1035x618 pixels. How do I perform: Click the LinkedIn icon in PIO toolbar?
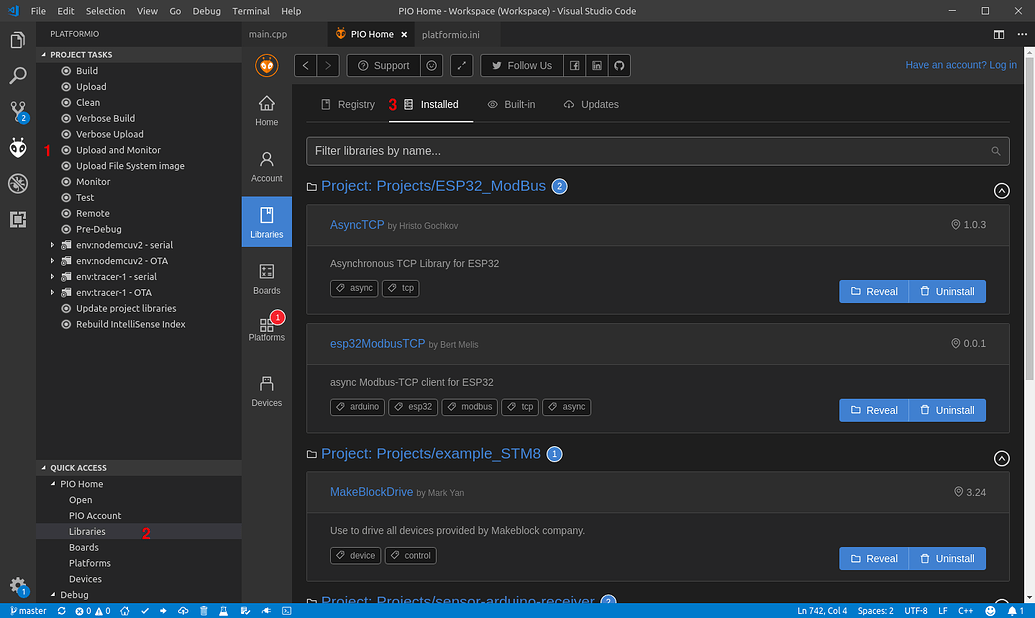pyautogui.click(x=597, y=66)
